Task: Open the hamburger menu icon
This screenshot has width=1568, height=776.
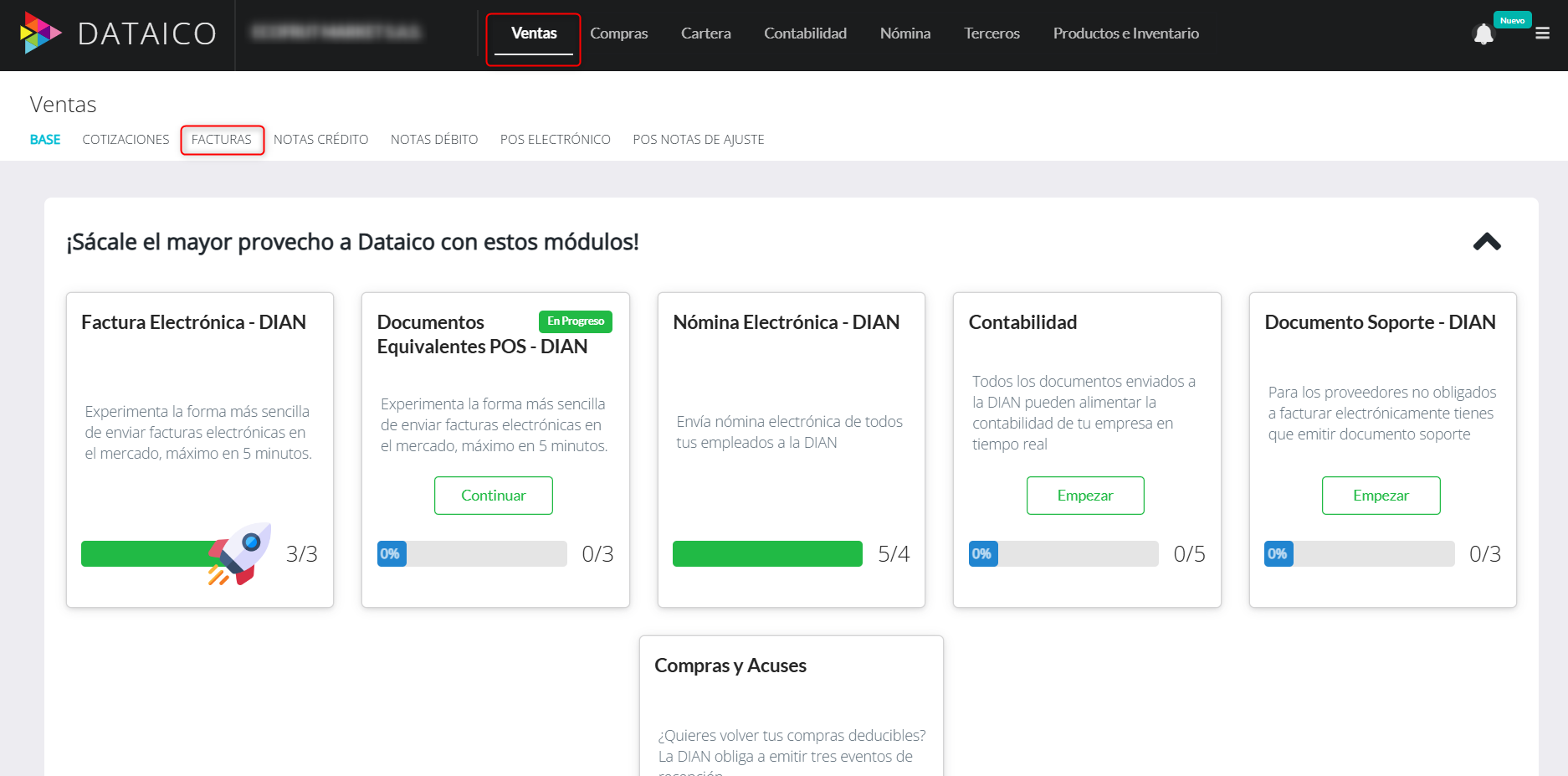Action: click(x=1543, y=33)
